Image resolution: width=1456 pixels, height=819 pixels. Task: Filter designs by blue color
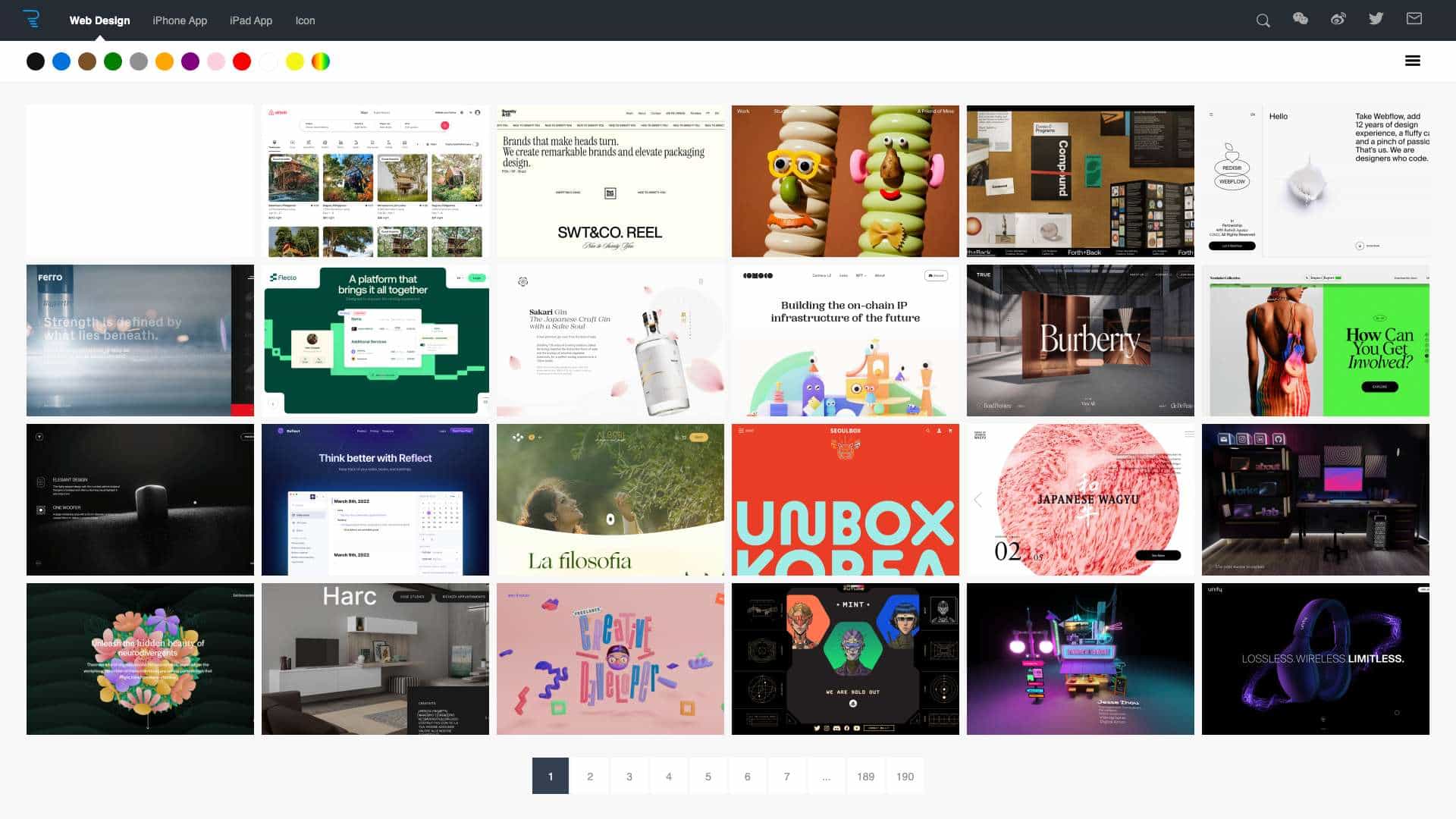click(x=61, y=61)
